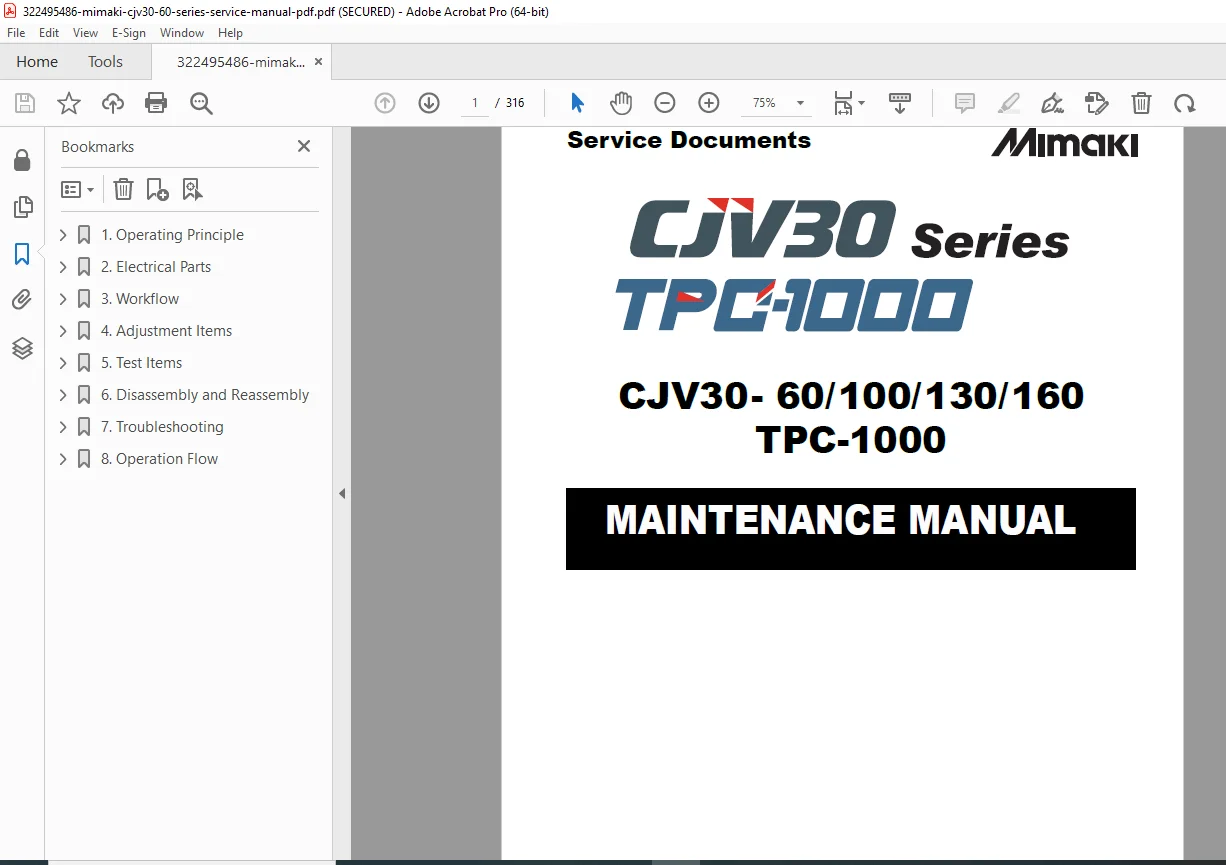Open the security lock panel
This screenshot has width=1226, height=865.
click(x=22, y=160)
